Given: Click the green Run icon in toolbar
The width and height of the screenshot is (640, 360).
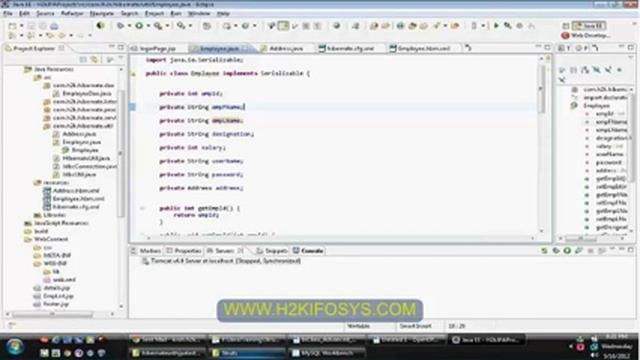Looking at the screenshot, I should click(139, 26).
